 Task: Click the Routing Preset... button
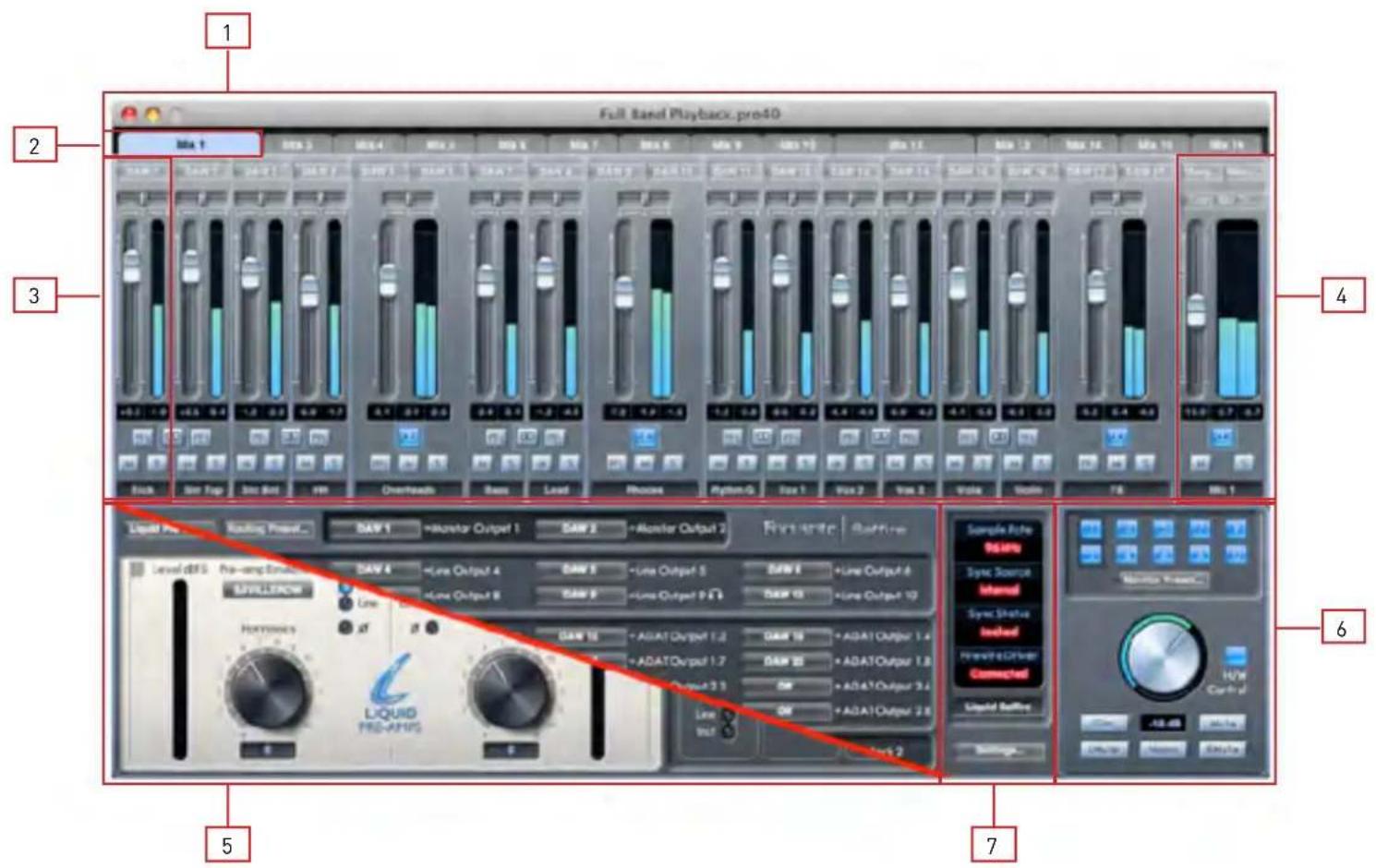[269, 529]
